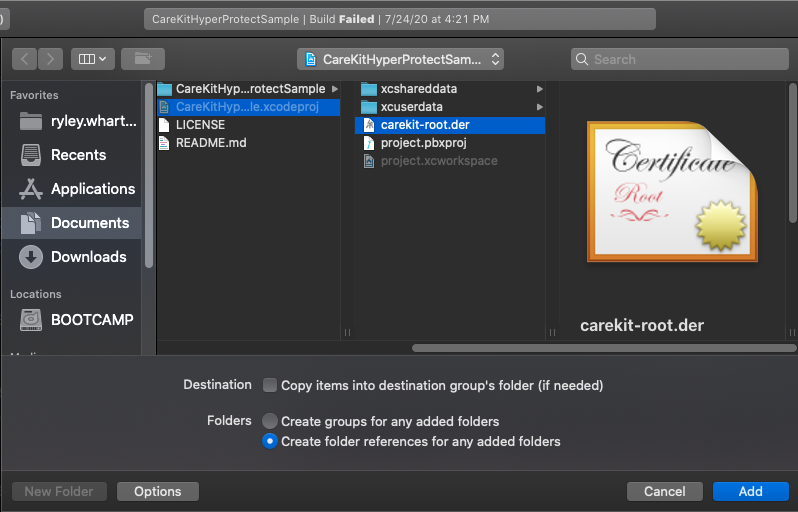The image size is (798, 512).
Task: Select the LICENSE file
Action: [x=248, y=125]
